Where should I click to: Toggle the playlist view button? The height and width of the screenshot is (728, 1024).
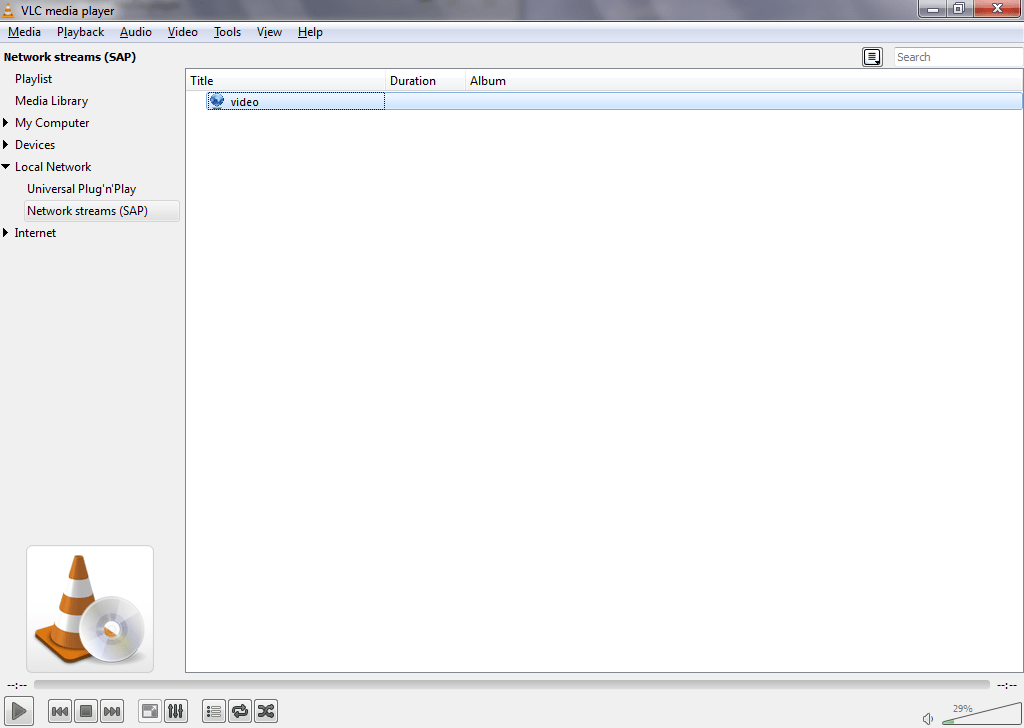(x=214, y=711)
